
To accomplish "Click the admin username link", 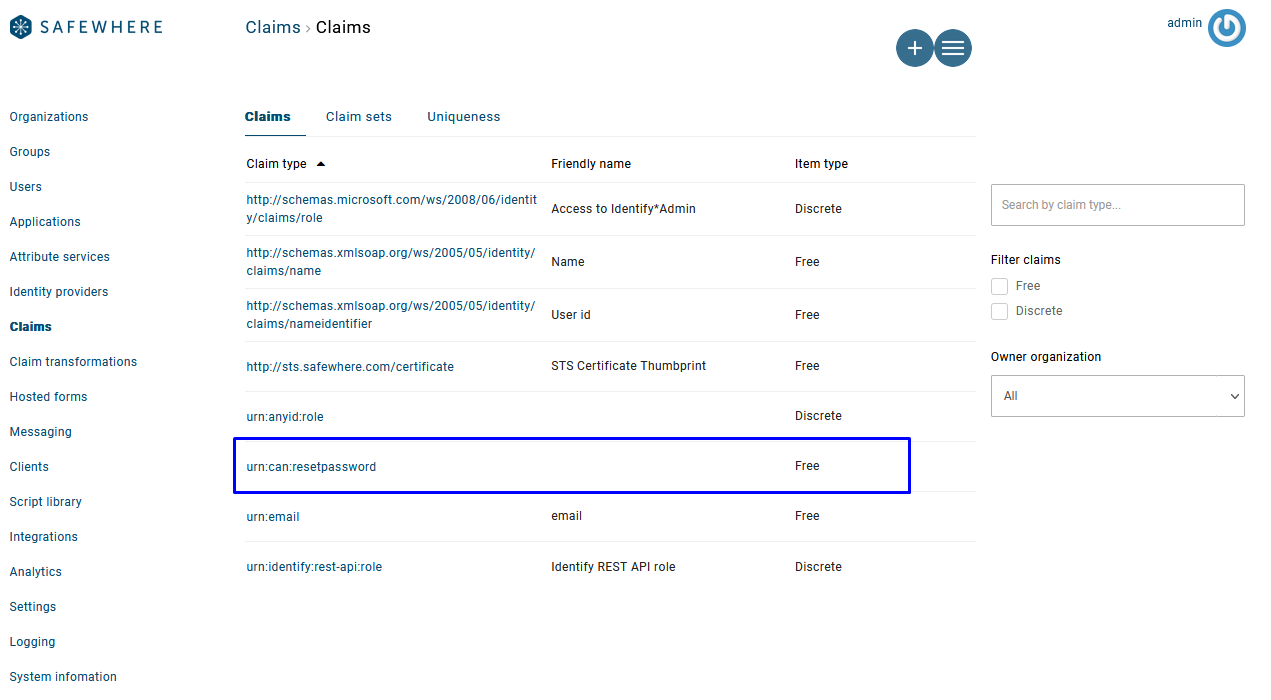I will pyautogui.click(x=1184, y=23).
